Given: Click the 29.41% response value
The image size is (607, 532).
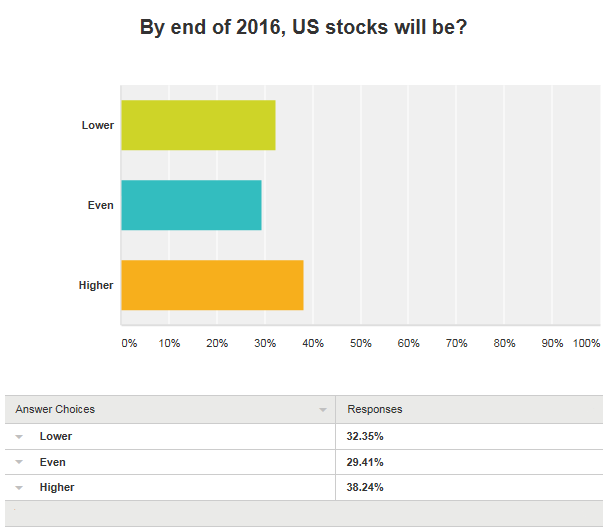Looking at the screenshot, I should (x=365, y=462).
